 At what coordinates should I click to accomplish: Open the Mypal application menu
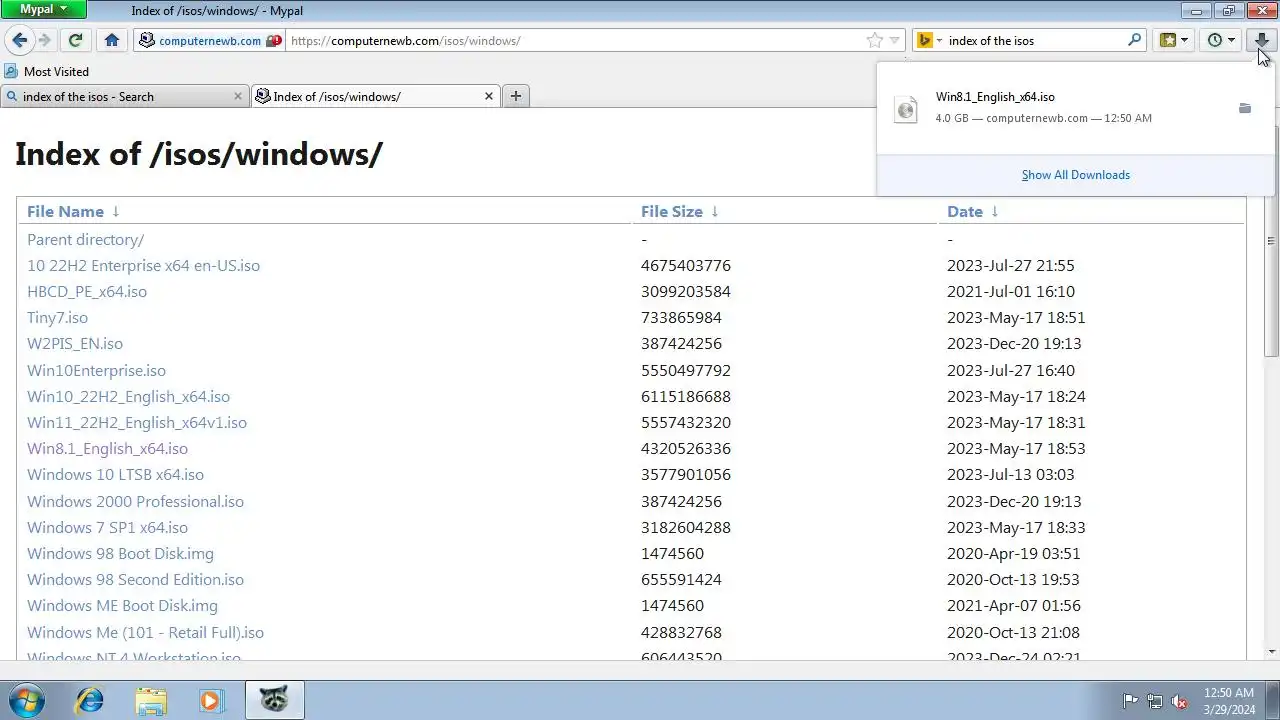click(44, 9)
